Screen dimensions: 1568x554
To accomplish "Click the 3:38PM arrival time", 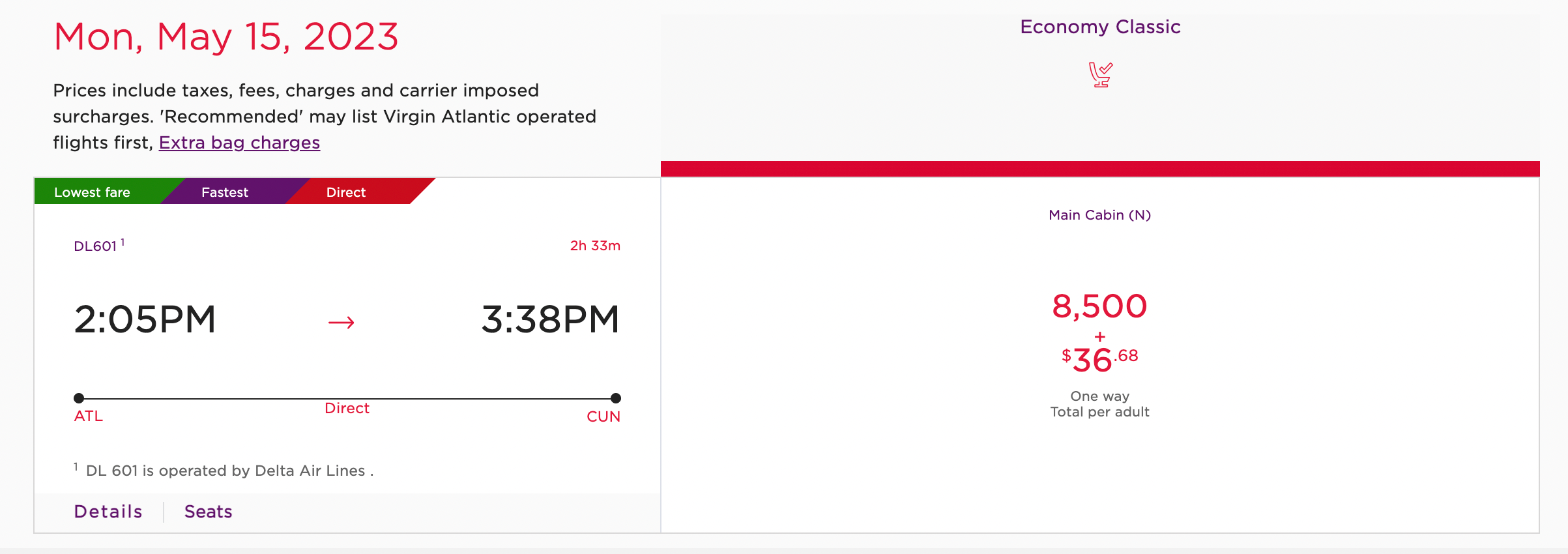I will click(x=550, y=319).
